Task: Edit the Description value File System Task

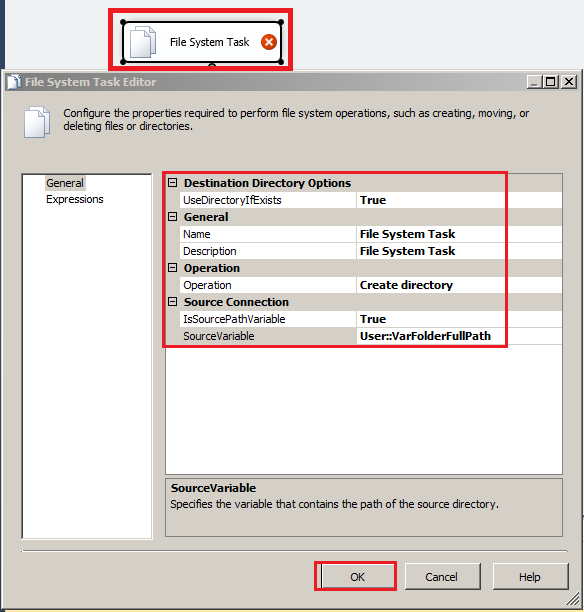Action: [x=459, y=251]
